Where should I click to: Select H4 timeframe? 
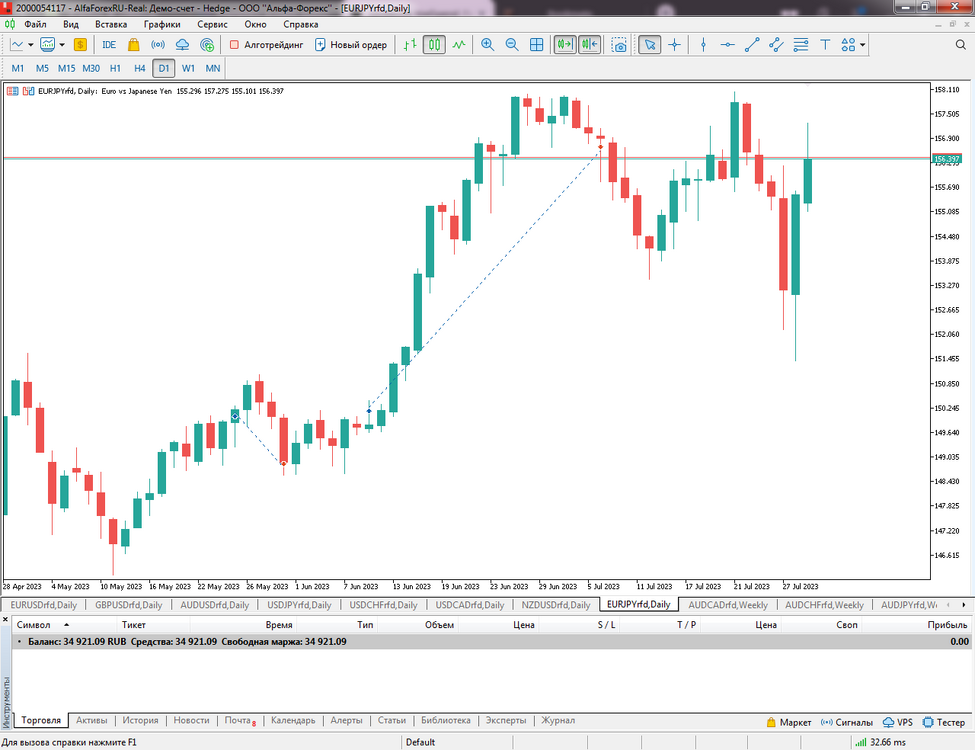(140, 68)
